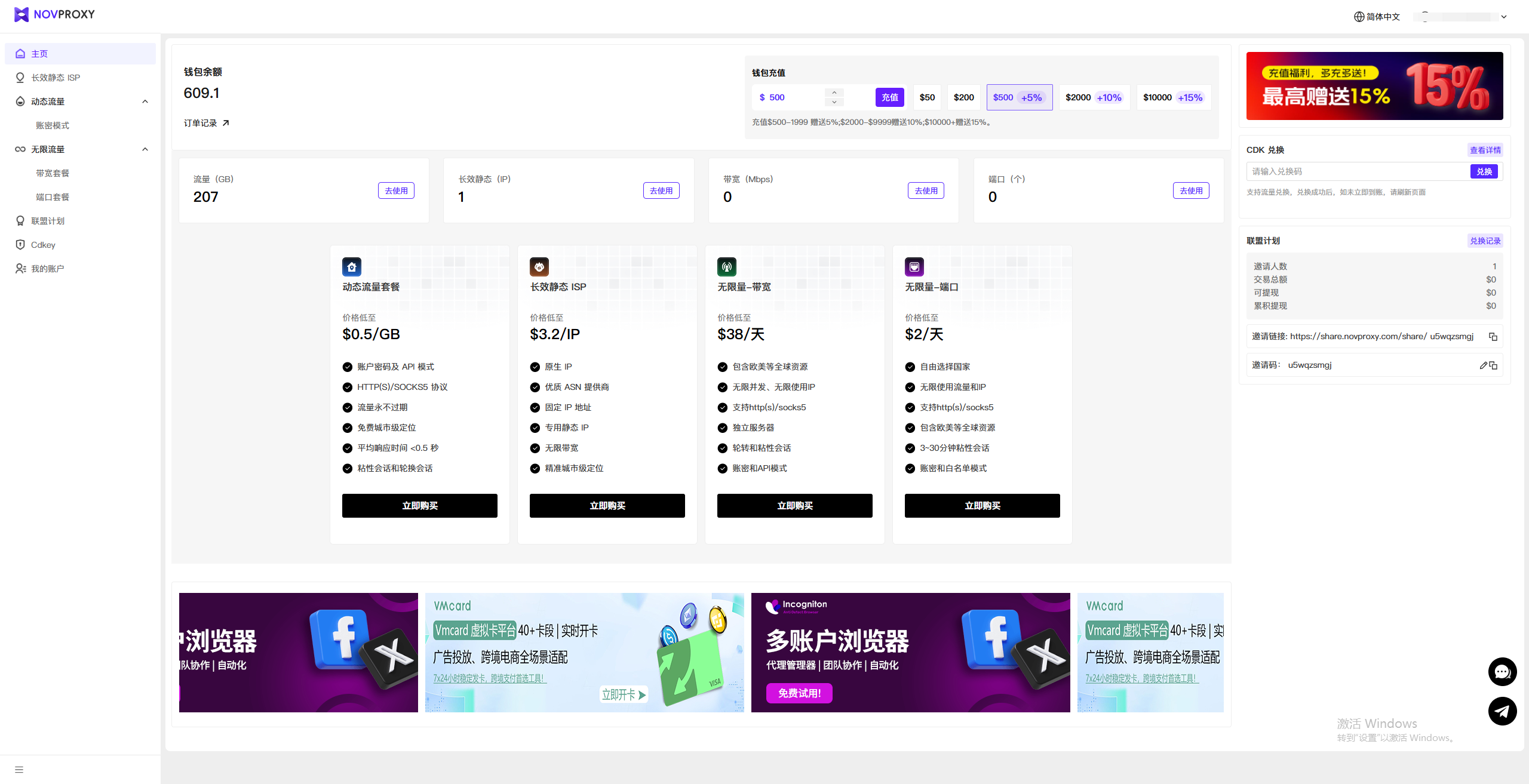The width and height of the screenshot is (1529, 784).
Task: Click 立即购买 for 动态流量套餐
Action: pyautogui.click(x=419, y=506)
